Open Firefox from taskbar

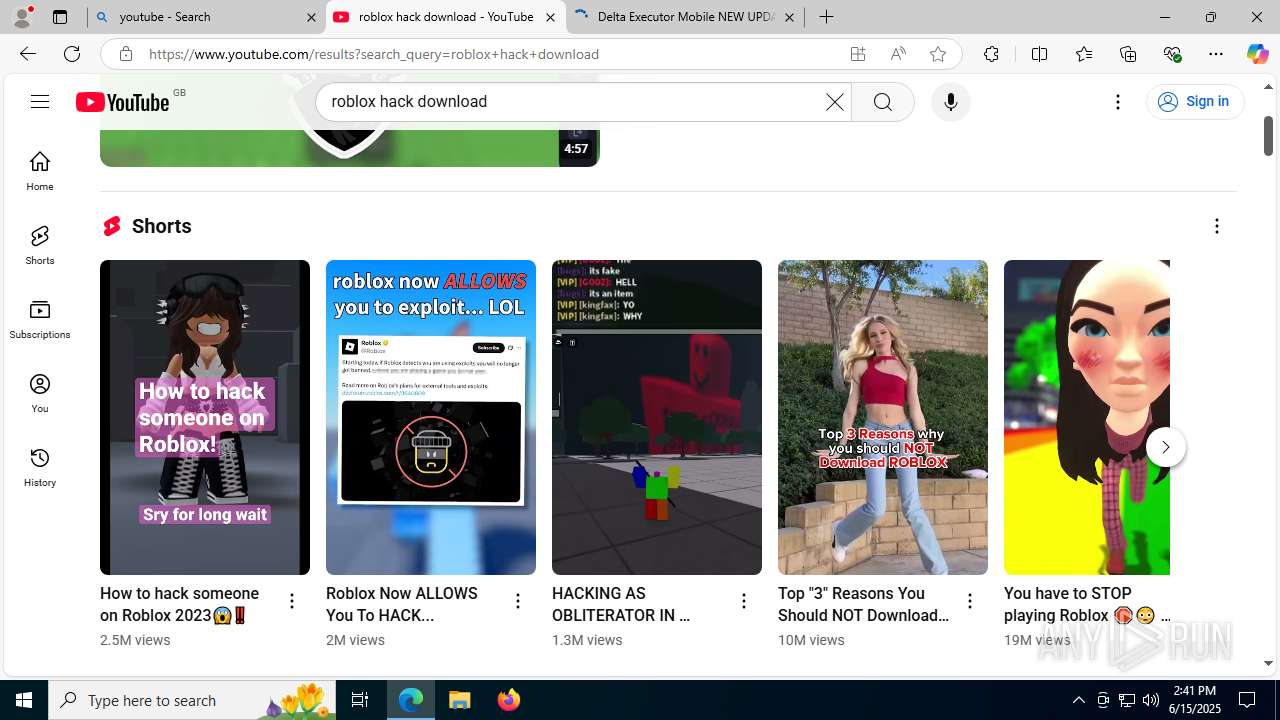tap(509, 700)
